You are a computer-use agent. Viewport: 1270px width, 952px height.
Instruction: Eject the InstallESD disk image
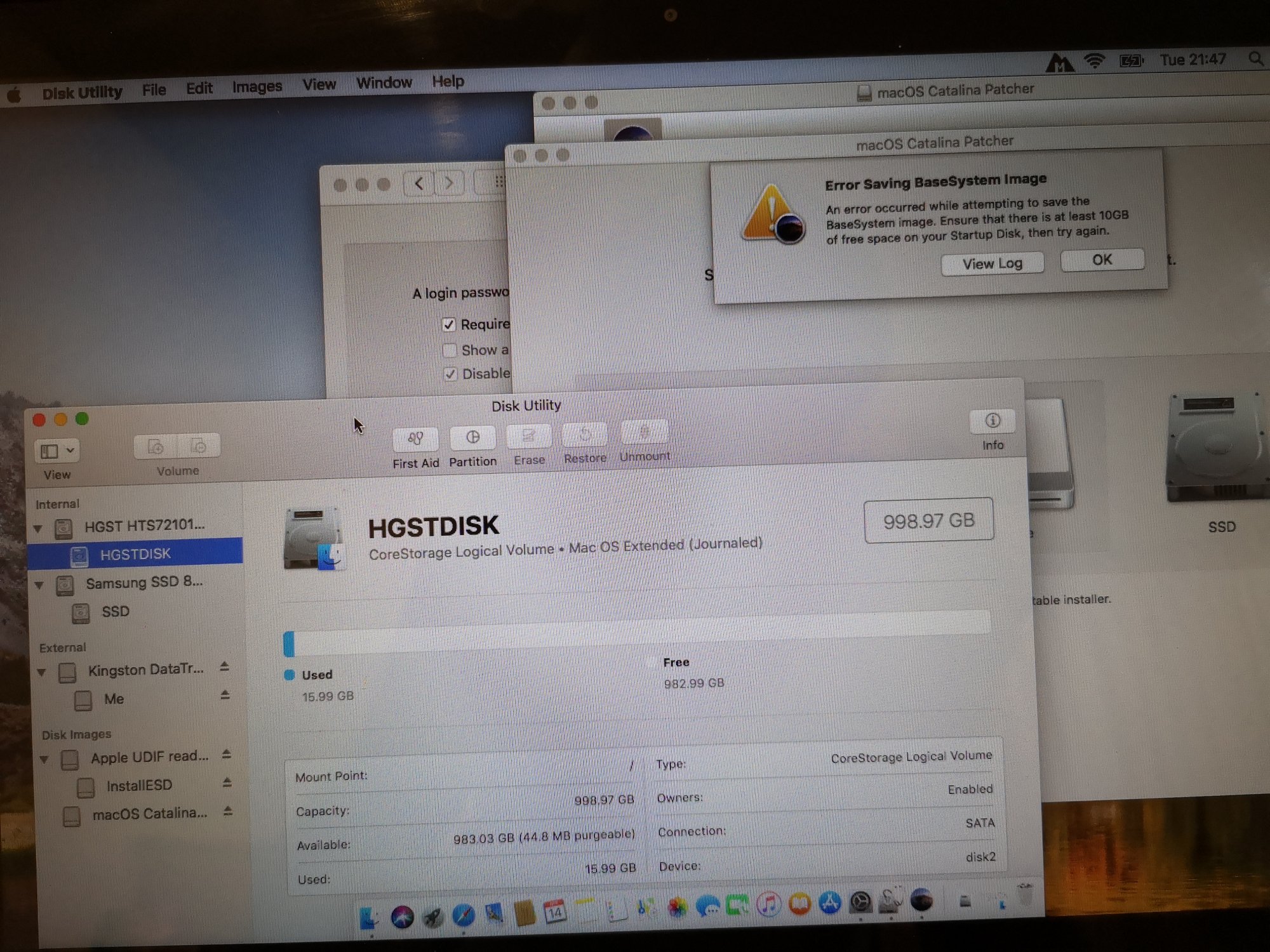(x=227, y=783)
